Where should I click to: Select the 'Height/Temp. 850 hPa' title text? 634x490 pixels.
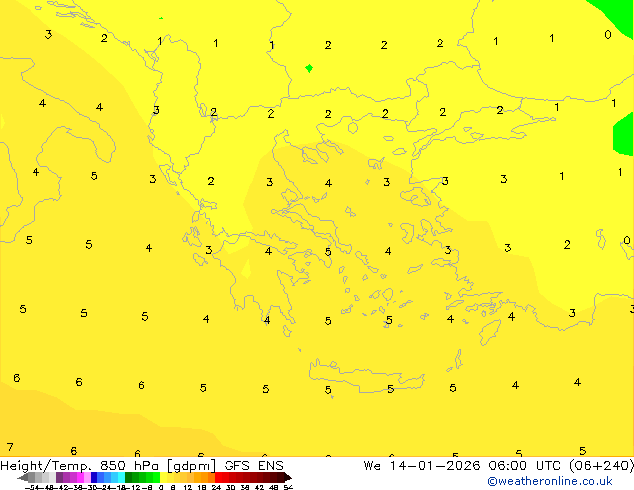coord(80,466)
